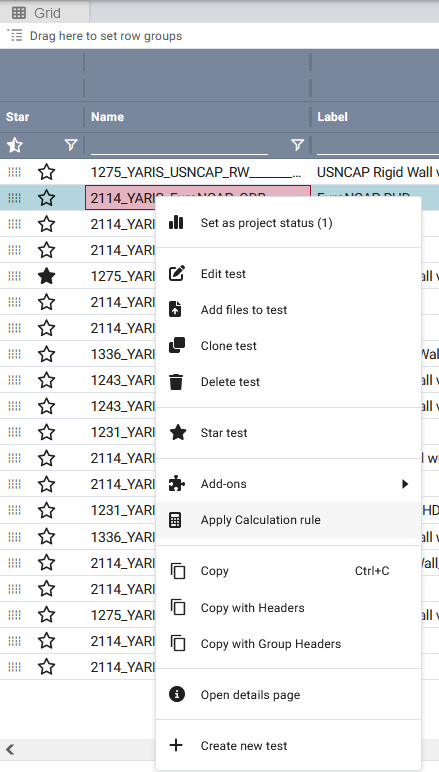The height and width of the screenshot is (772, 439).
Task: Toggle the starred-only filter in Star column
Action: click(15, 145)
